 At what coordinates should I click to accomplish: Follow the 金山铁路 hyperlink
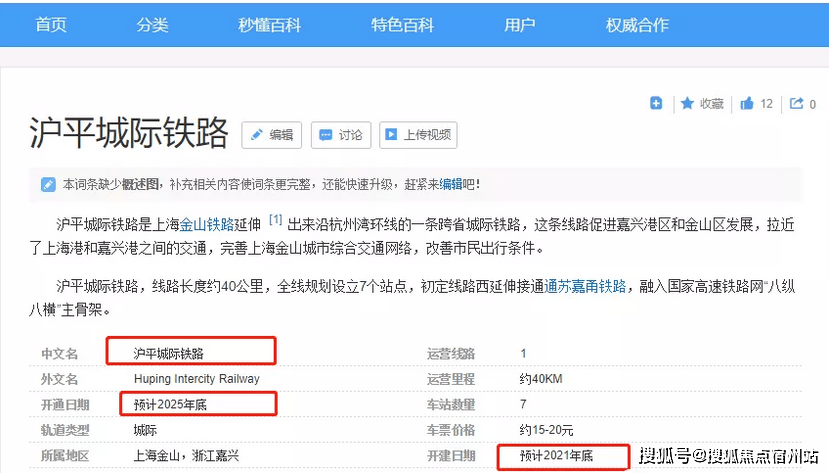click(206, 224)
